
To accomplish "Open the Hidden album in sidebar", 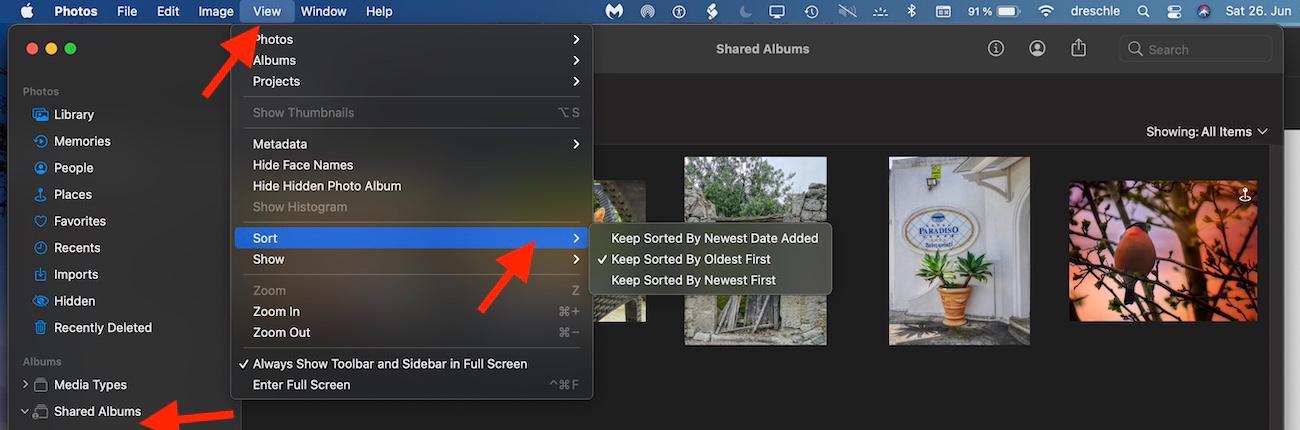I will click(74, 301).
